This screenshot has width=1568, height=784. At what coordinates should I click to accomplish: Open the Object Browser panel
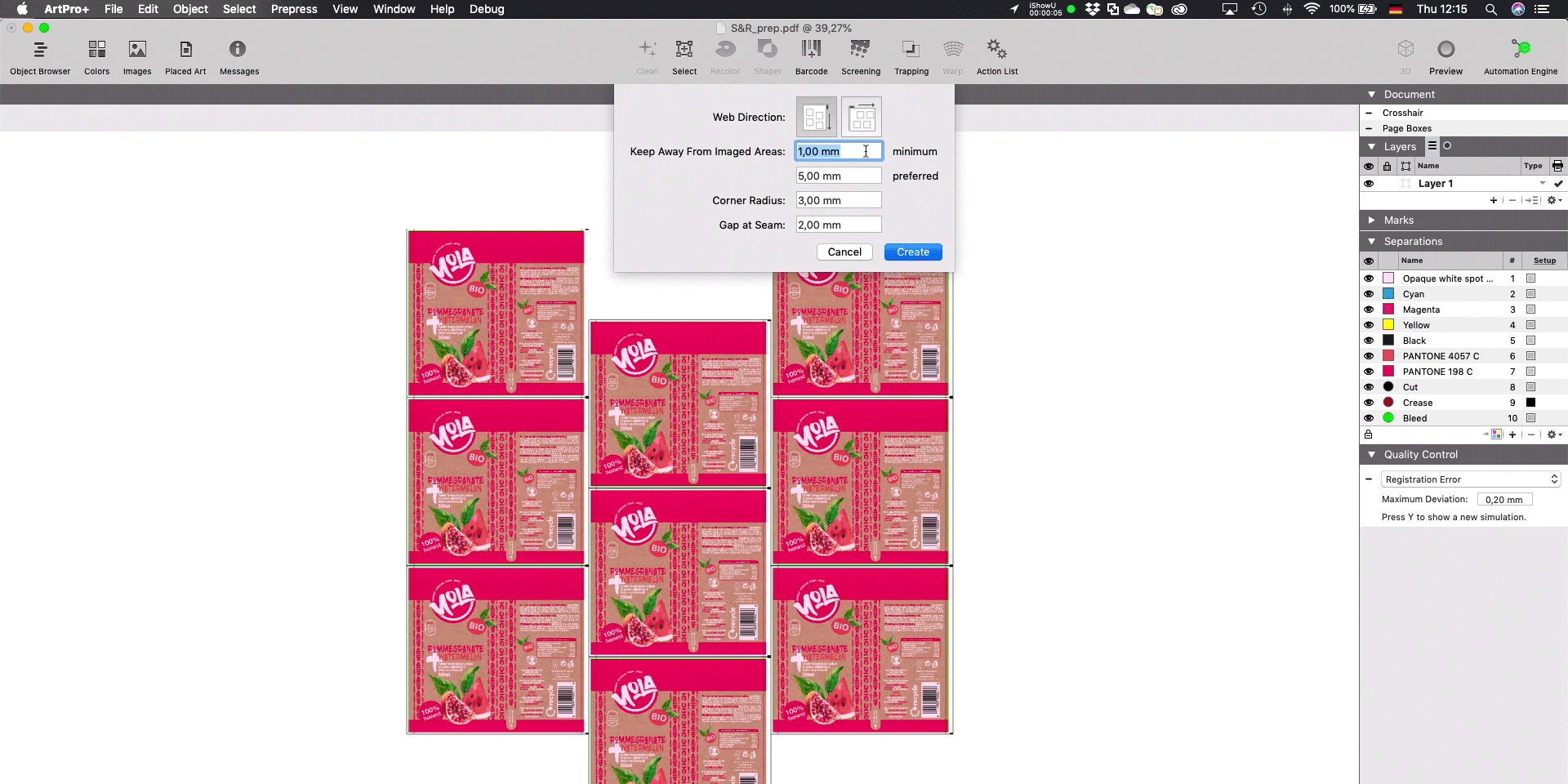click(x=40, y=58)
